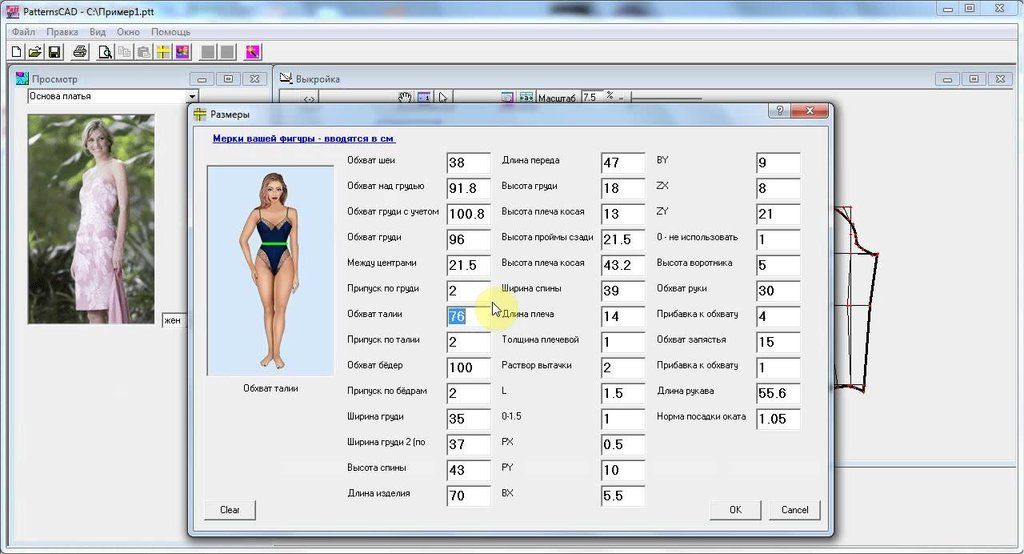Click the yellow measurements cross icon

(x=163, y=52)
